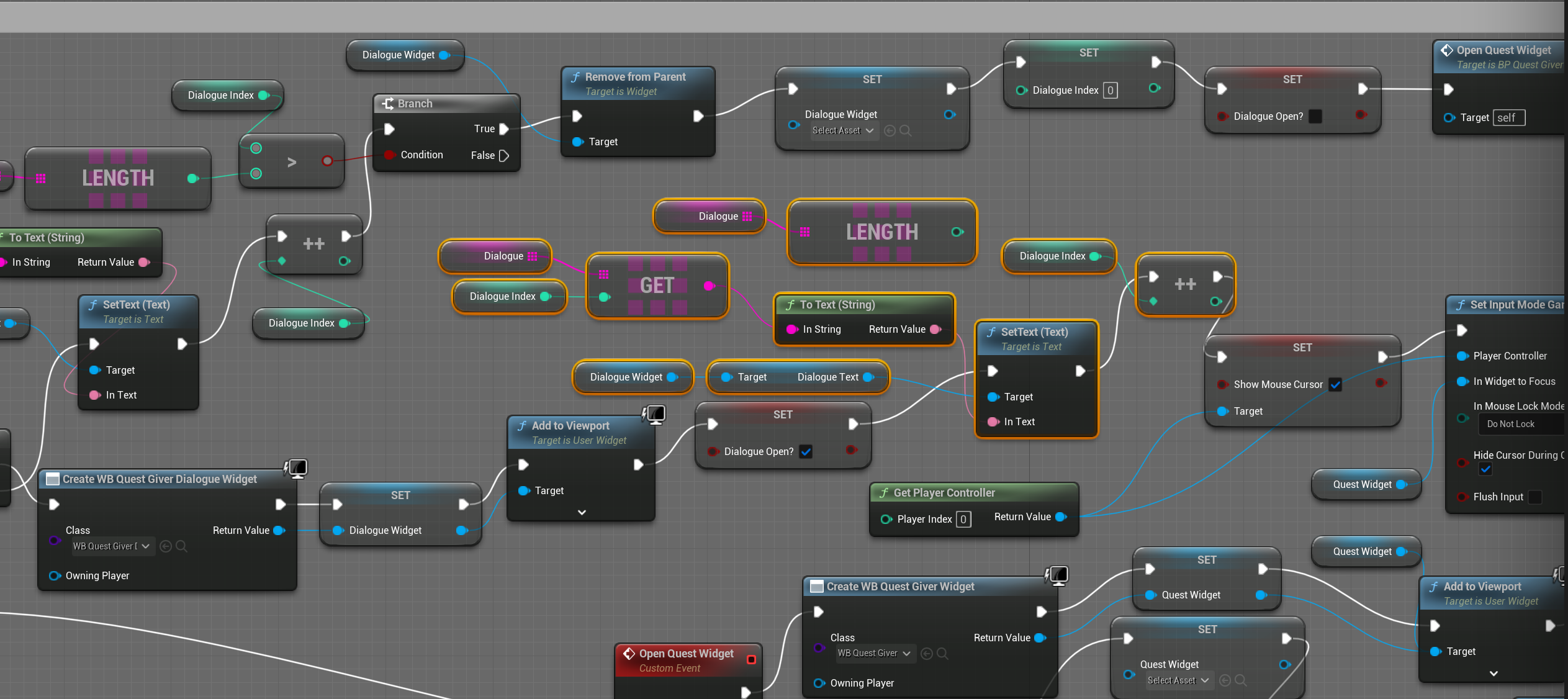Click the Dialogue Index value field on the SET node
Viewport: 1568px width, 699px height.
point(1110,91)
